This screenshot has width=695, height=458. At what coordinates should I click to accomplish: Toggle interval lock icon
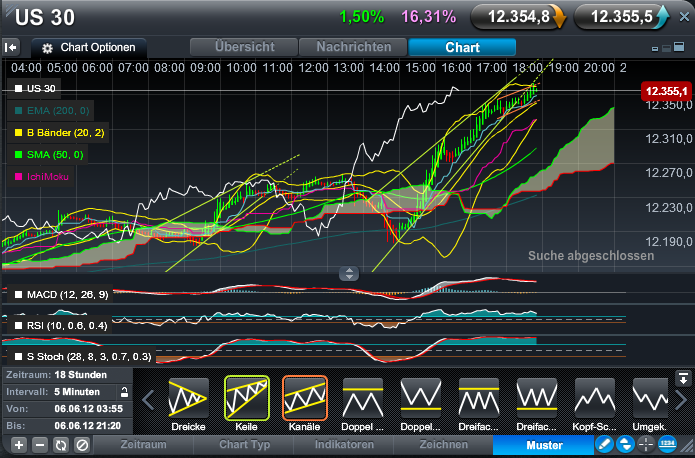click(x=125, y=392)
